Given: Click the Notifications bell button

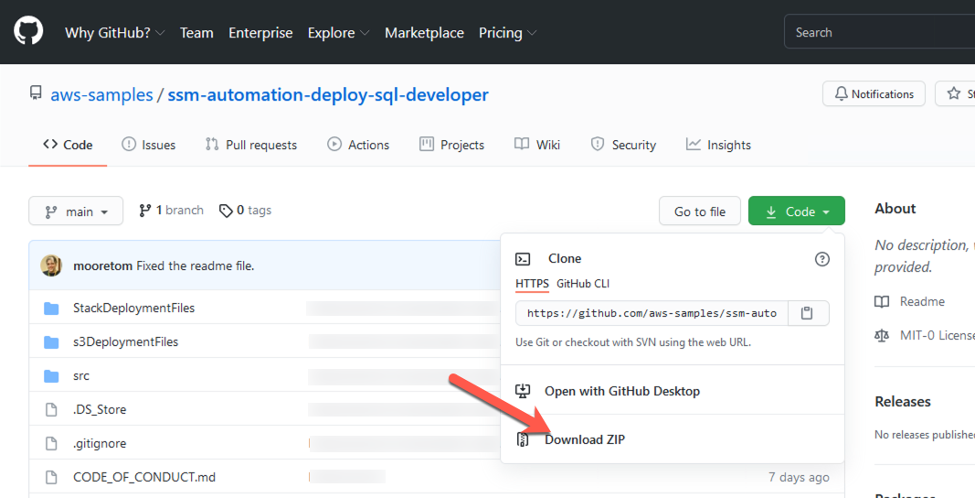Looking at the screenshot, I should click(874, 94).
